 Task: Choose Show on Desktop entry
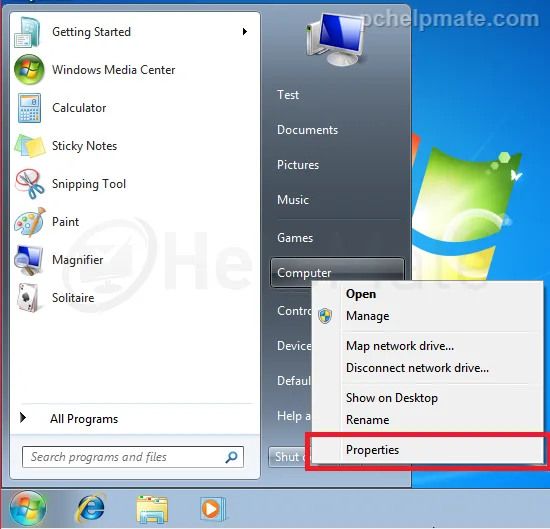(392, 398)
